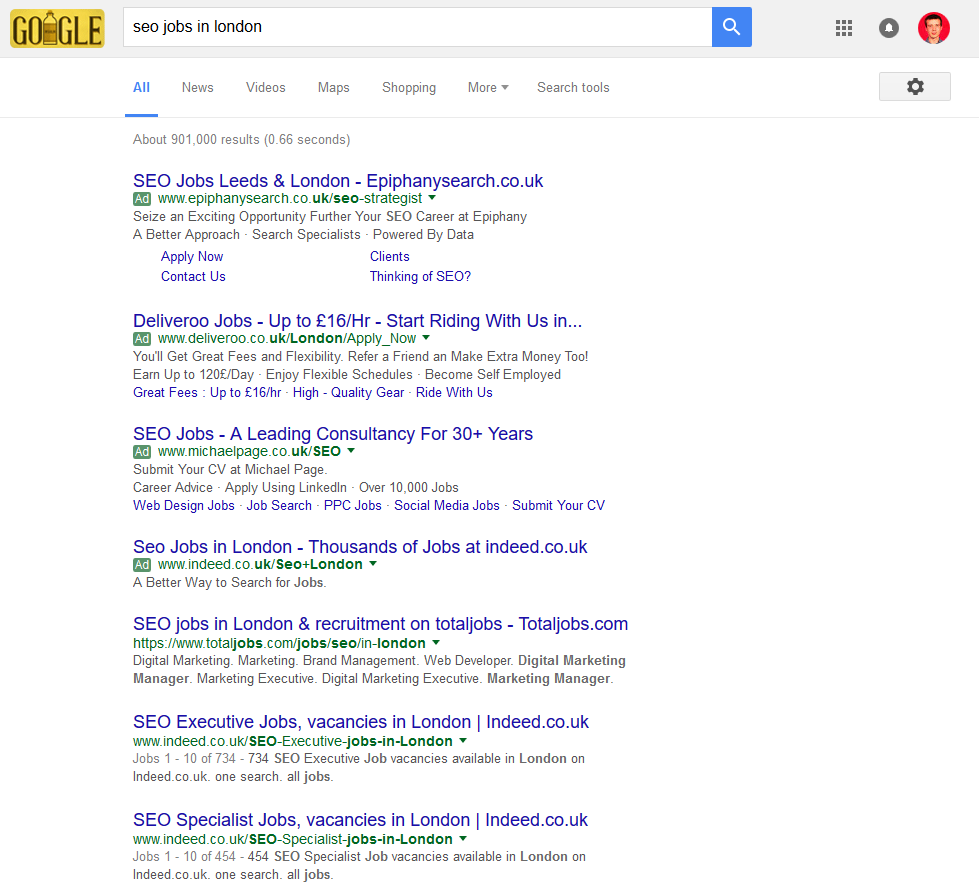The width and height of the screenshot is (979, 895).
Task: Open Seo Jobs in London indeed ad
Action: tap(360, 546)
